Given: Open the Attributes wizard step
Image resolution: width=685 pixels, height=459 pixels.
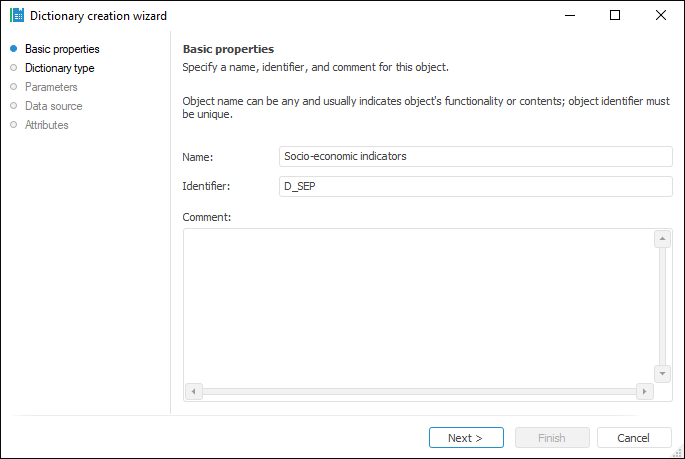Looking at the screenshot, I should pos(47,125).
